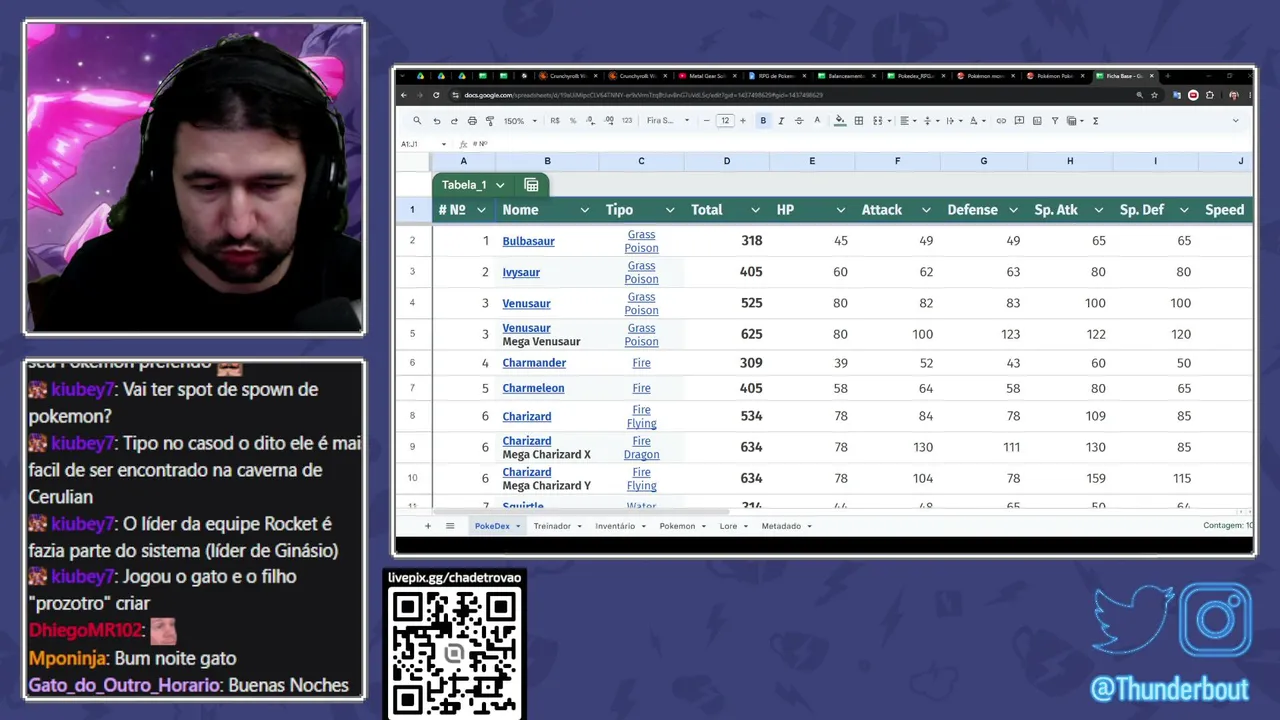Collapse the Sheets toolbar header chevron
1280x720 pixels.
[1235, 121]
